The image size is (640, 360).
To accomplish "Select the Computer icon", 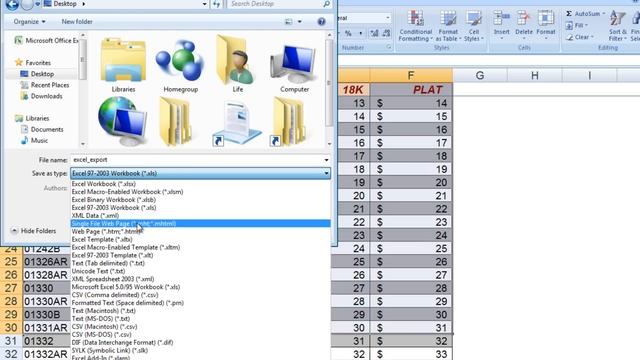I will [x=293, y=63].
